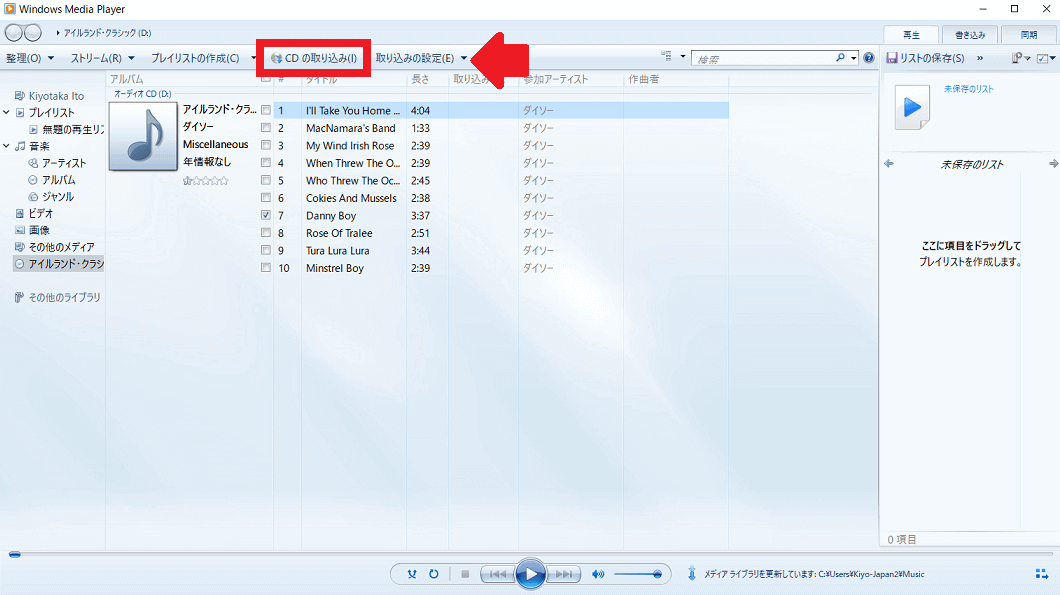The height and width of the screenshot is (595, 1060).
Task: Check the box for MacNamara's Band
Action: (x=266, y=128)
